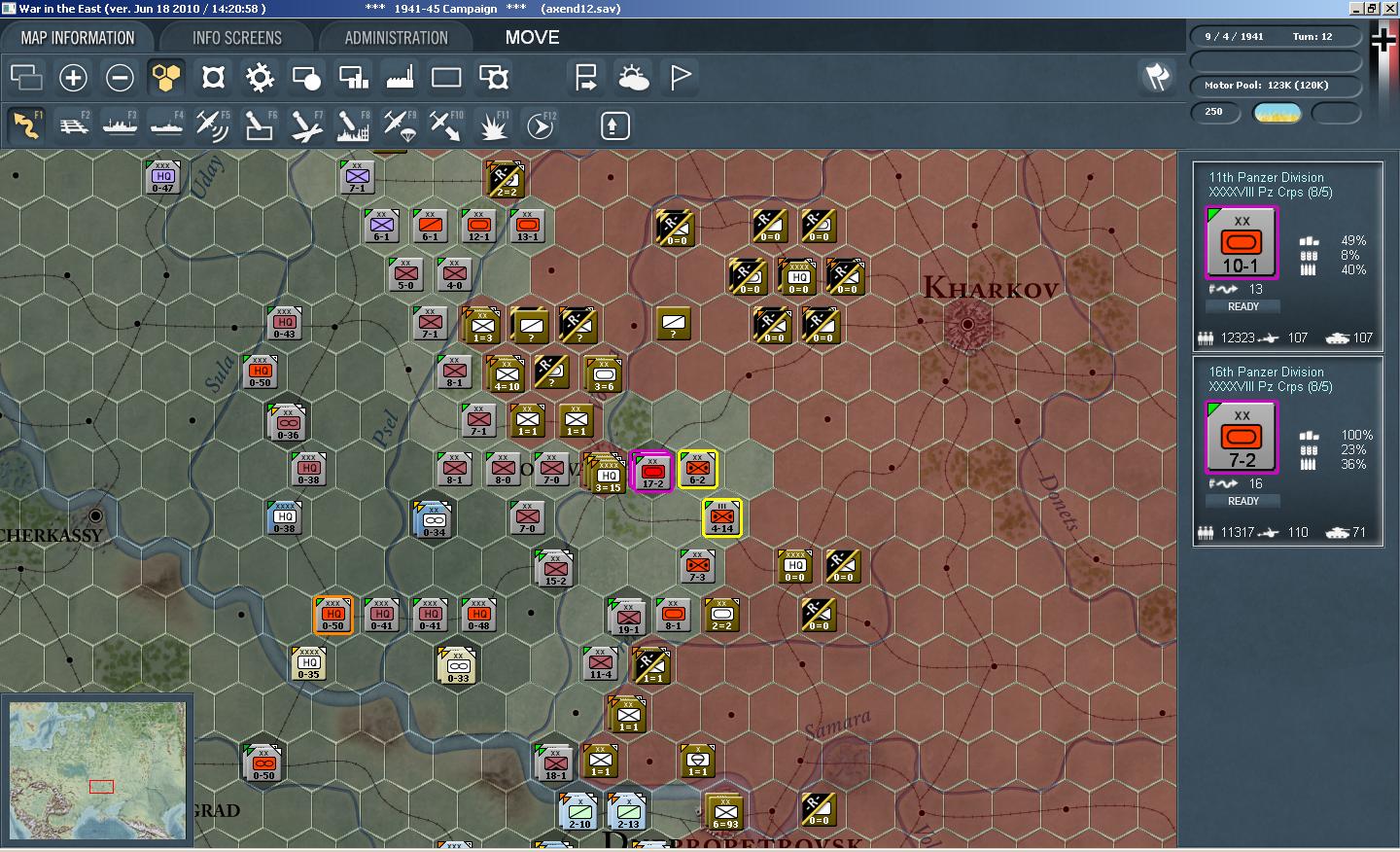Zoom out using the minus icon
The image size is (1400, 852).
[x=120, y=77]
